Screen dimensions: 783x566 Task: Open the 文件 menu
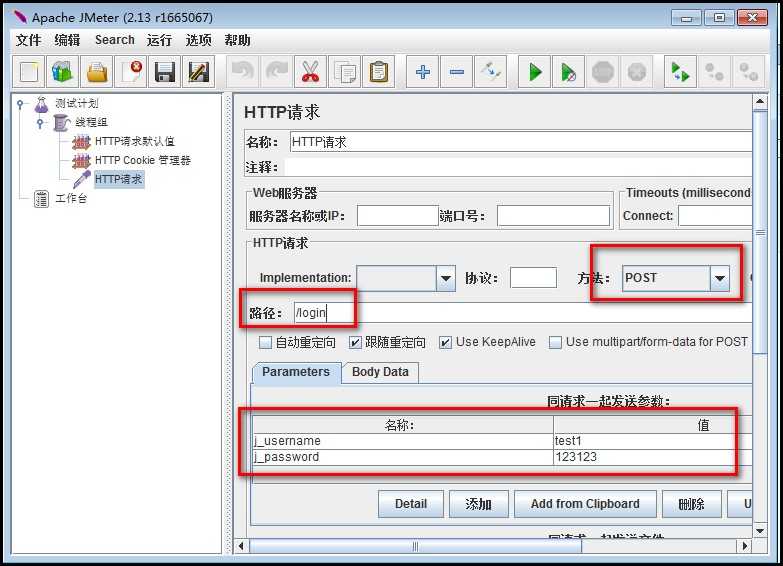[28, 40]
